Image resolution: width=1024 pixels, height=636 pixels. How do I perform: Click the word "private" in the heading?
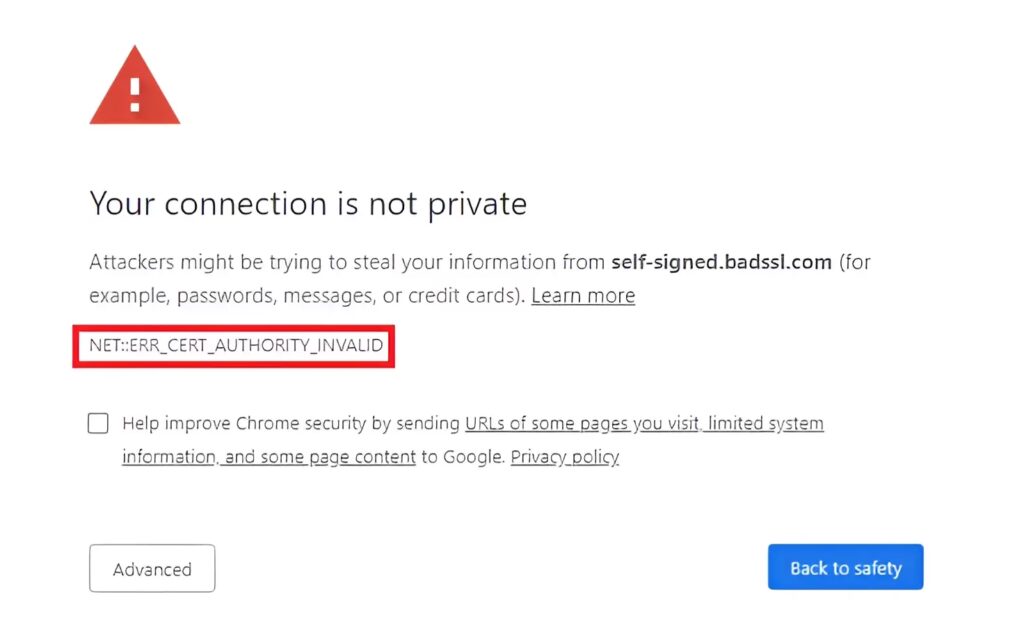click(x=476, y=205)
